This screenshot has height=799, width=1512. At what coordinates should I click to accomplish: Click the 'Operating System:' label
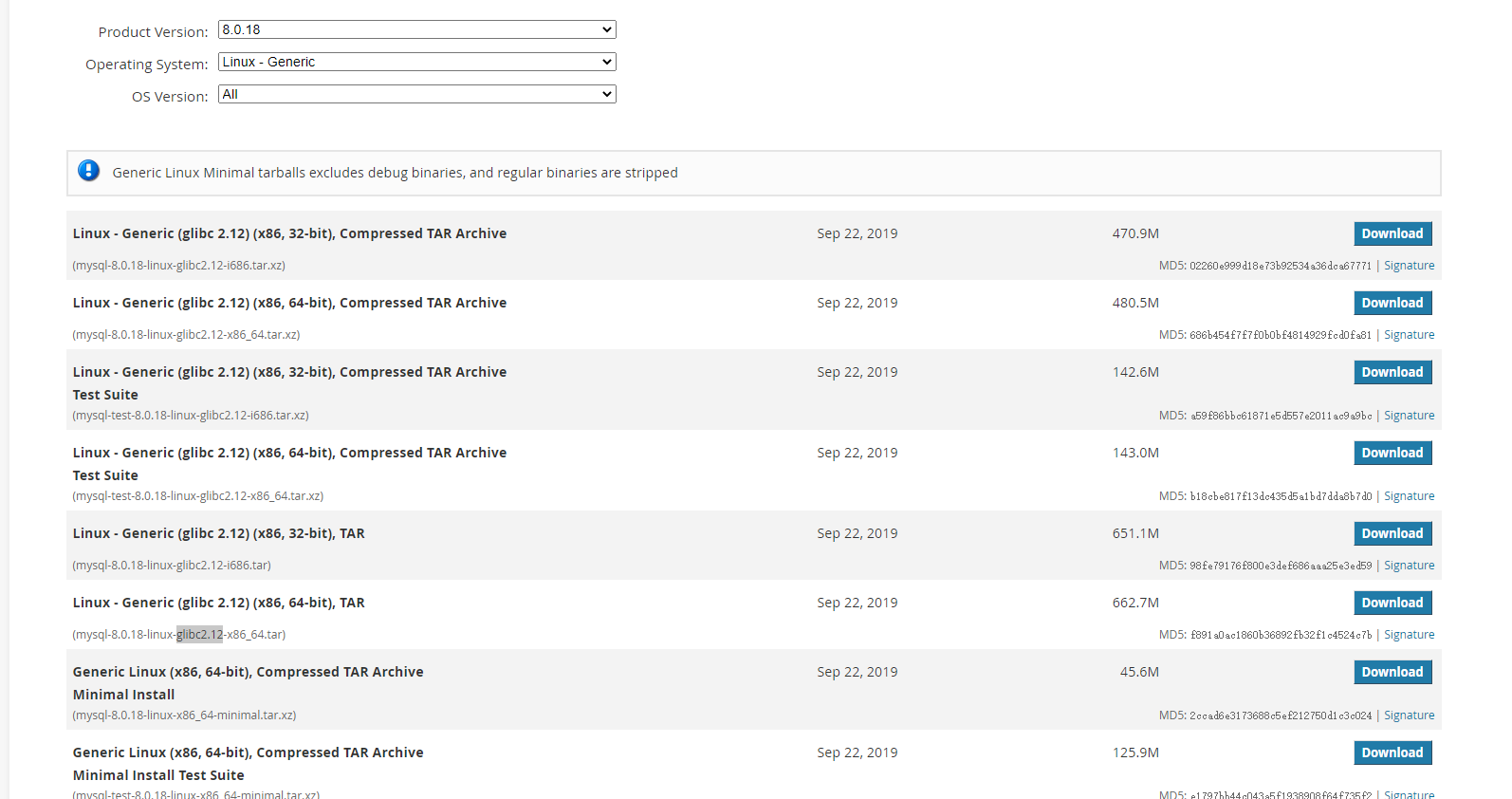coord(146,65)
